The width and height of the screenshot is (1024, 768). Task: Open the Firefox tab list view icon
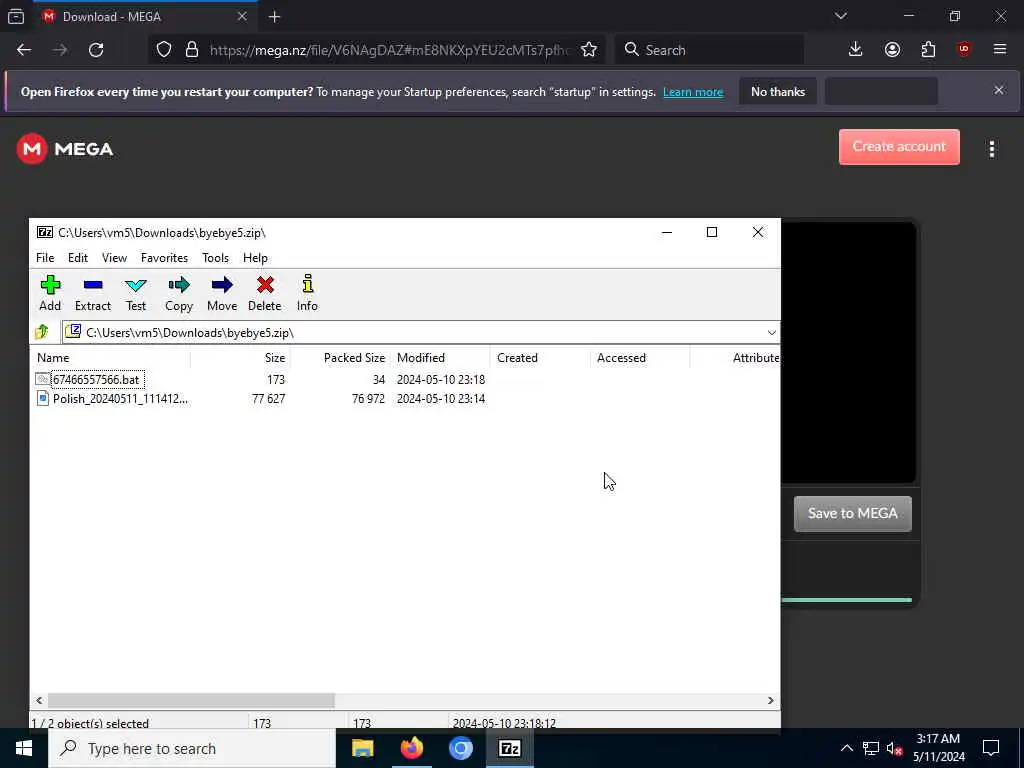pyautogui.click(x=16, y=17)
